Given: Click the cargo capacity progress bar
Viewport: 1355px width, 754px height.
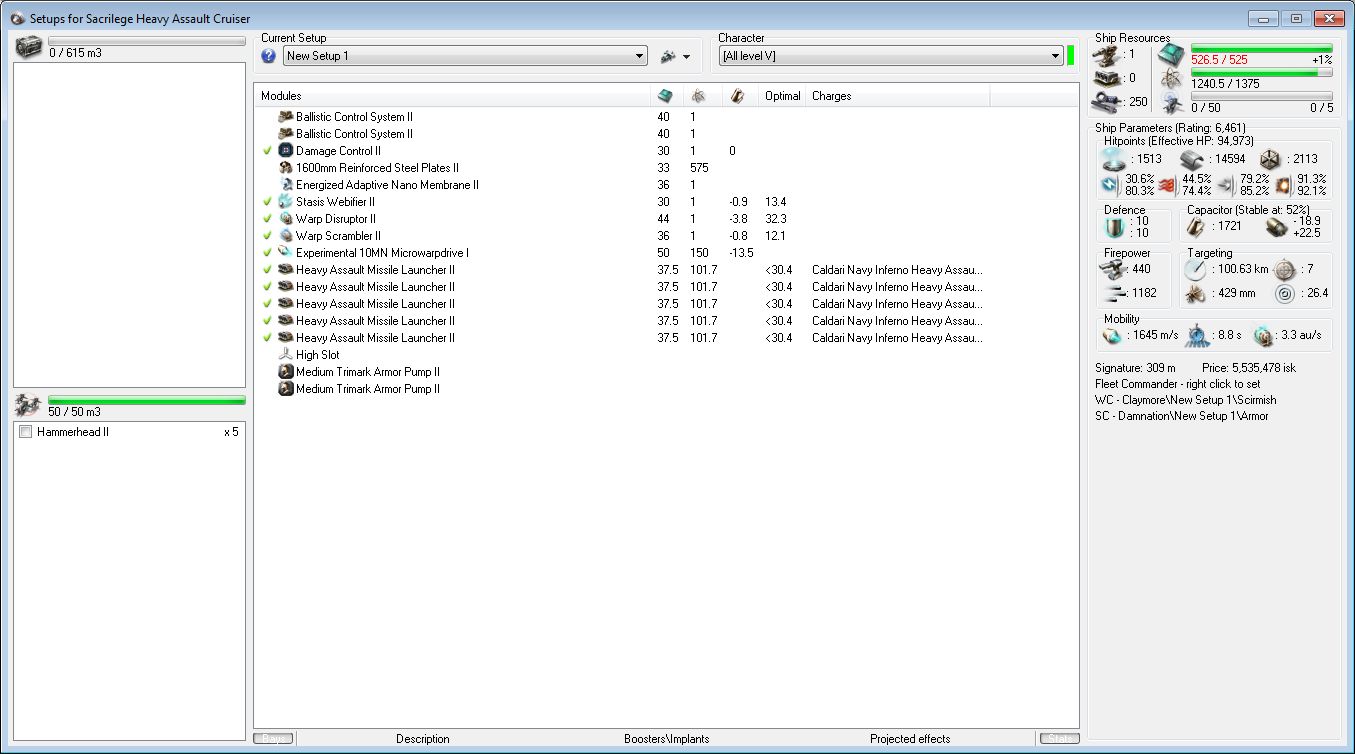Looking at the screenshot, I should pyautogui.click(x=147, y=41).
